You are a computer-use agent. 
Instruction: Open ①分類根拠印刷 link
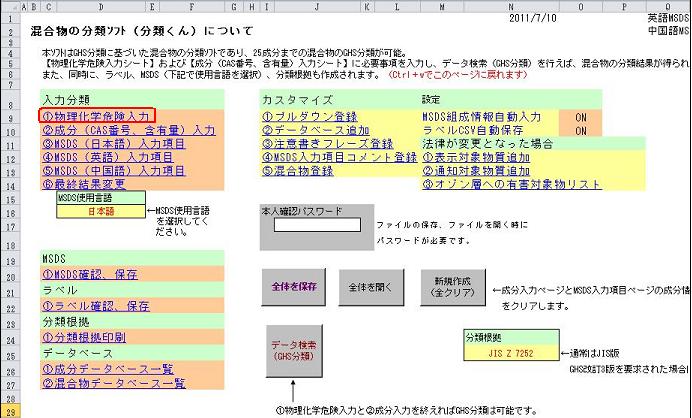(84, 338)
